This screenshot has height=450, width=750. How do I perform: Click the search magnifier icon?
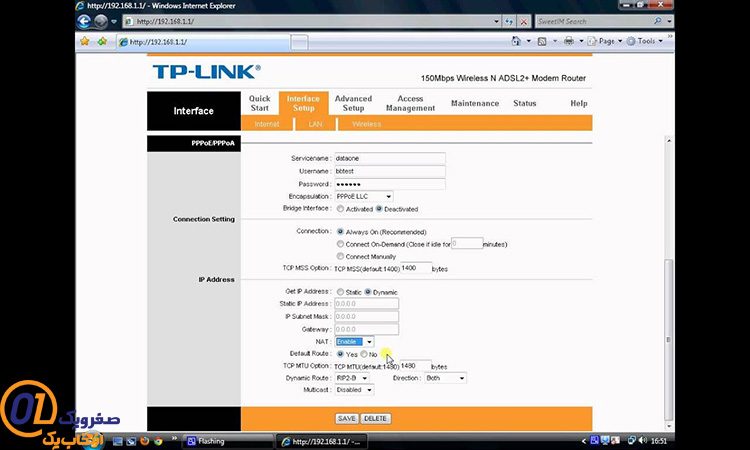(x=658, y=21)
